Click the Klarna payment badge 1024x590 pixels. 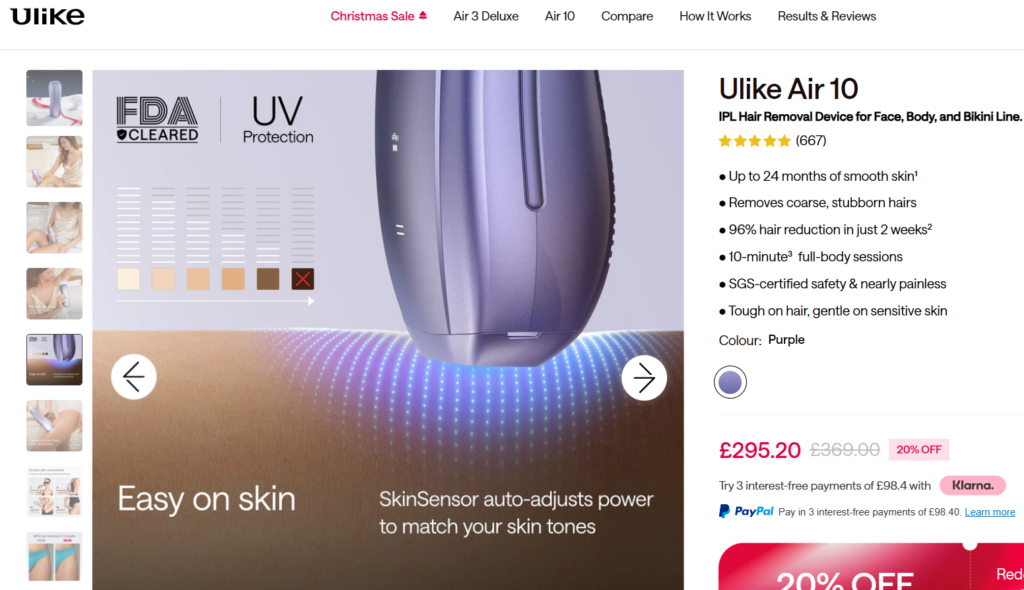[x=972, y=485]
